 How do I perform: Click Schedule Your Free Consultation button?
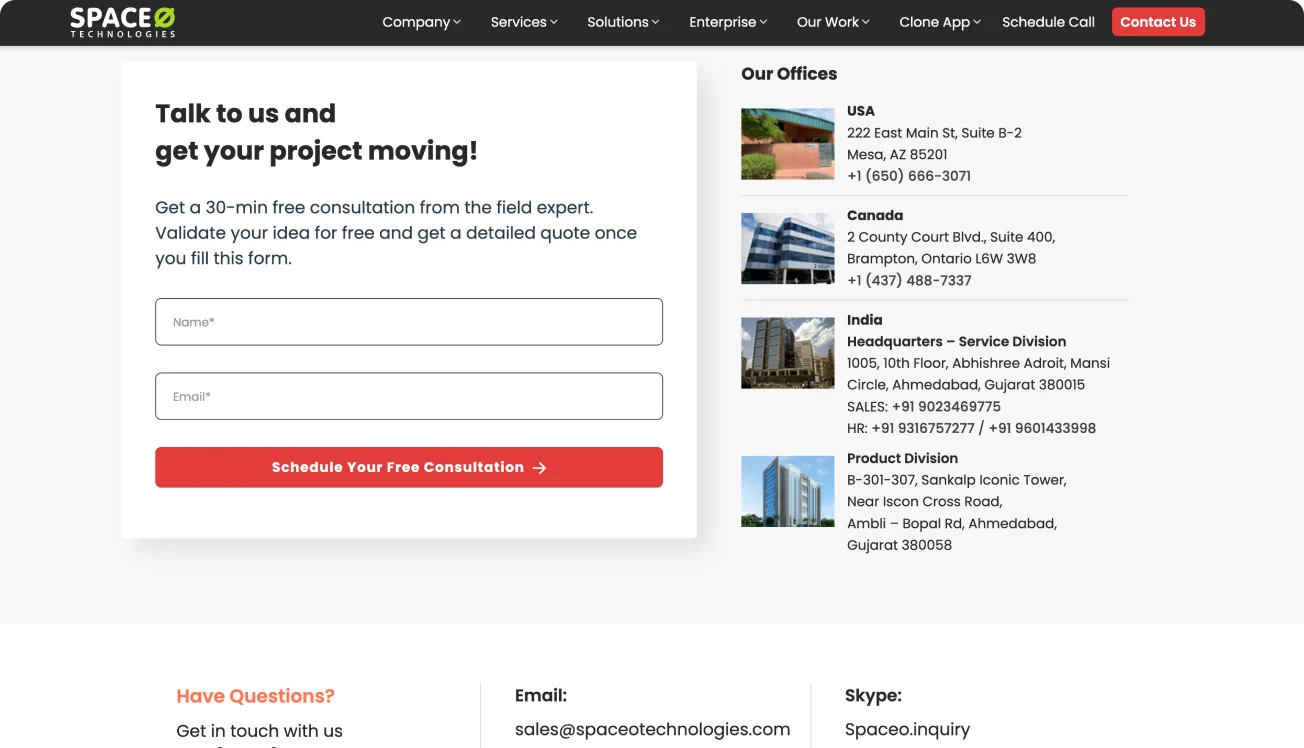(x=409, y=467)
